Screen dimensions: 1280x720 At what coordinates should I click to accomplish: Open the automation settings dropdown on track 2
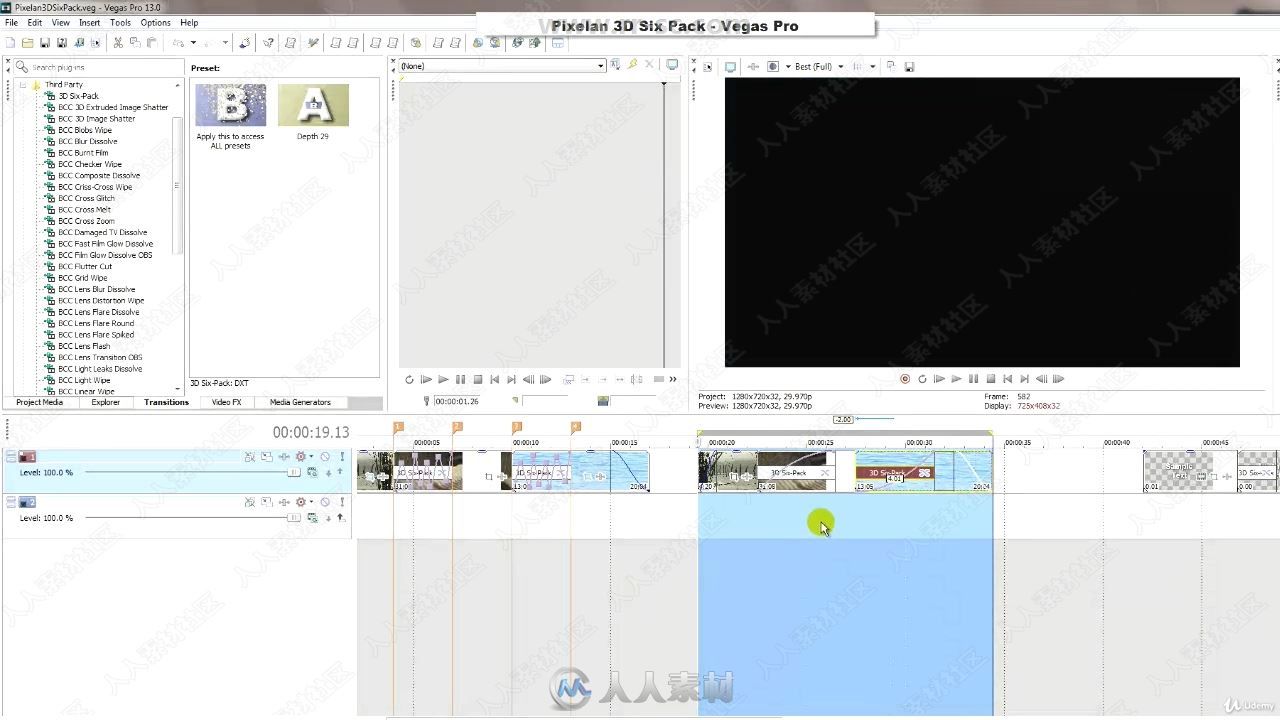point(311,502)
